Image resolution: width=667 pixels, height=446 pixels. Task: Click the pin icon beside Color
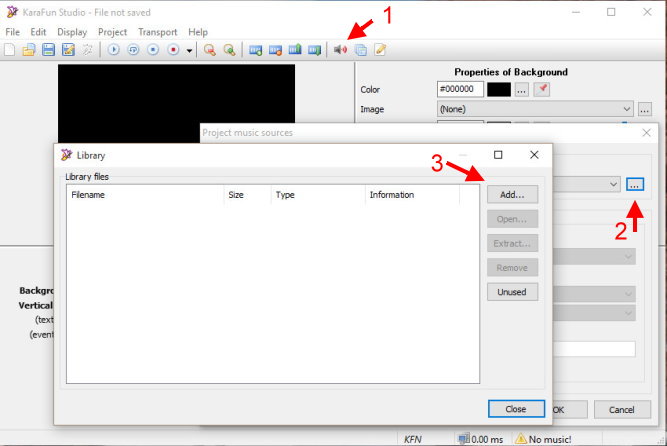click(542, 89)
